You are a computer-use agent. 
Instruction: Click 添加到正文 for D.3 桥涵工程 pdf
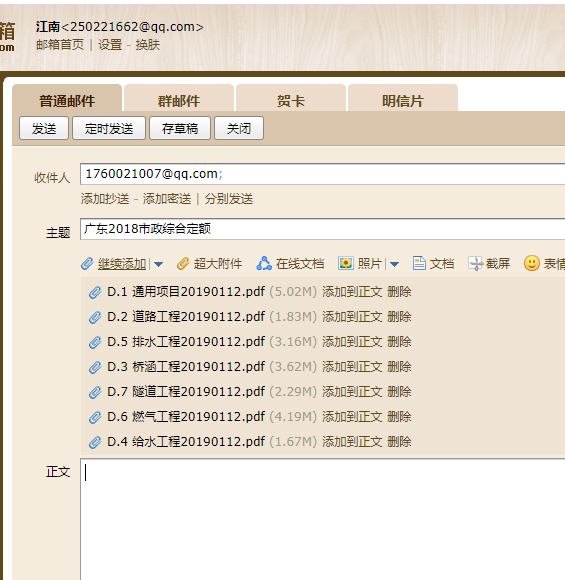(x=352, y=367)
